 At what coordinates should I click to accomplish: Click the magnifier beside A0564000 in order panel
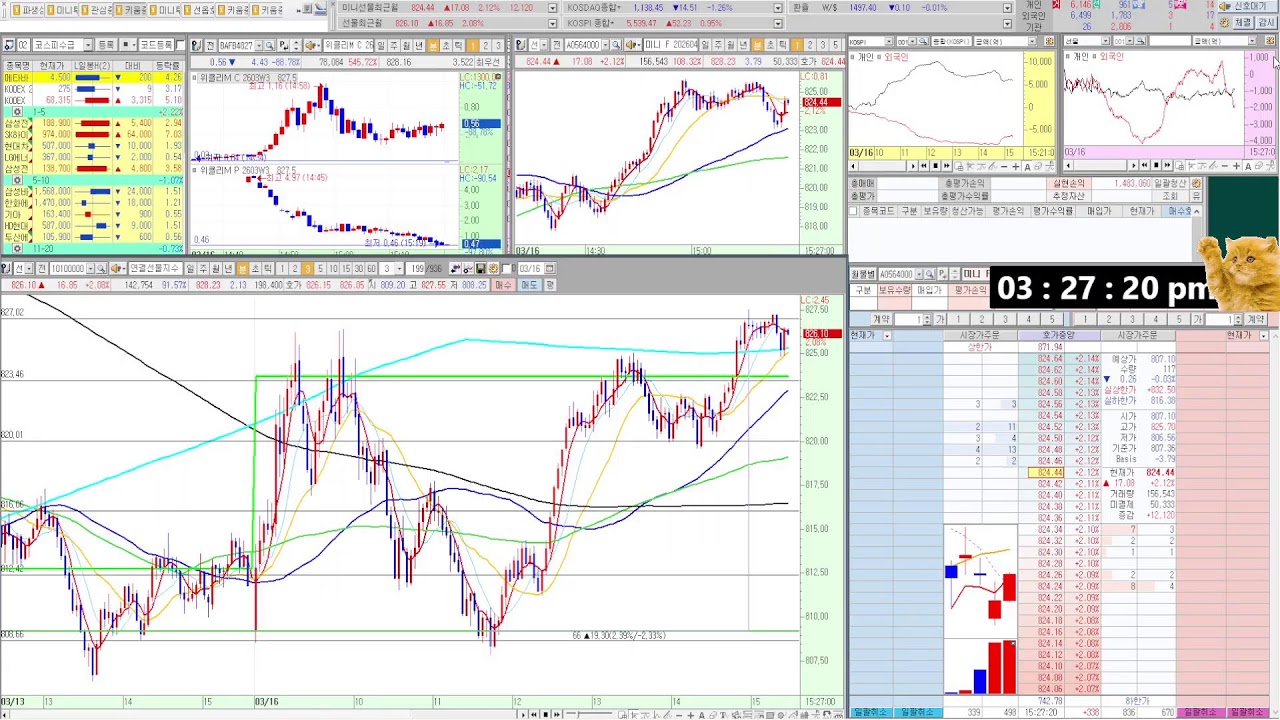tap(930, 274)
